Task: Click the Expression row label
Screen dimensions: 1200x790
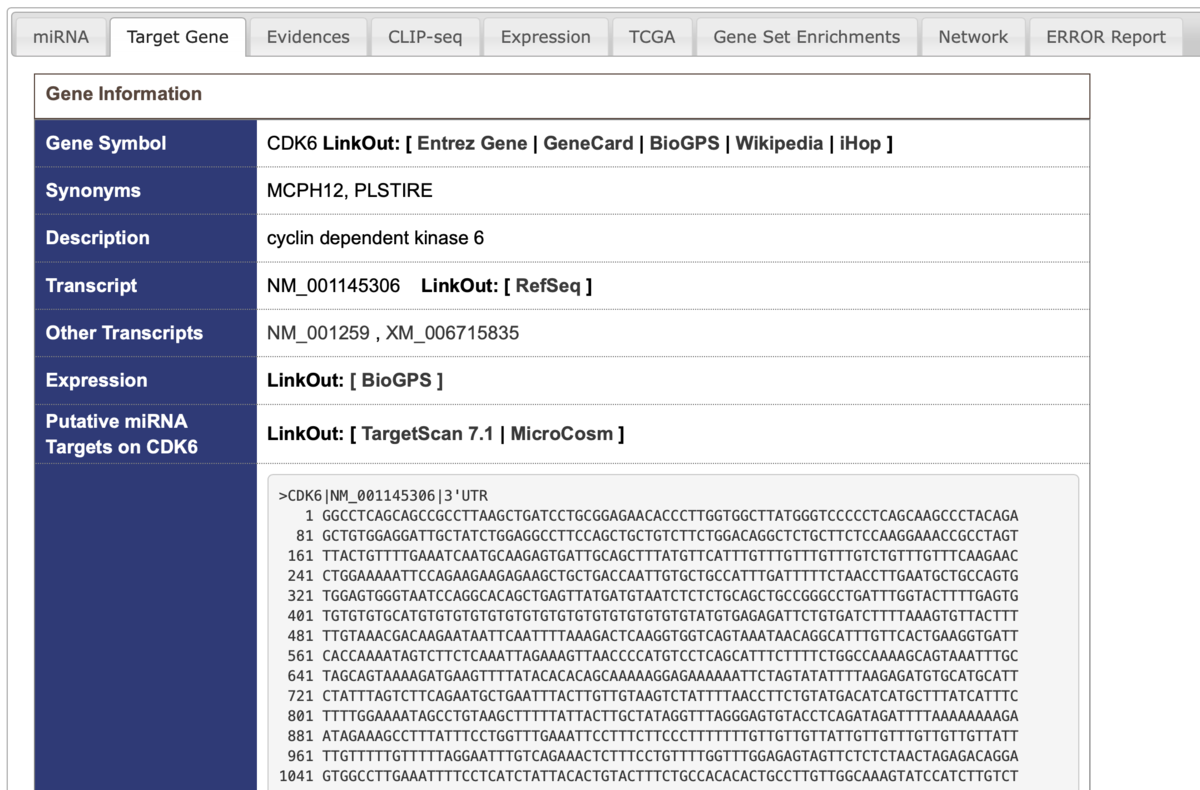Action: pos(96,380)
